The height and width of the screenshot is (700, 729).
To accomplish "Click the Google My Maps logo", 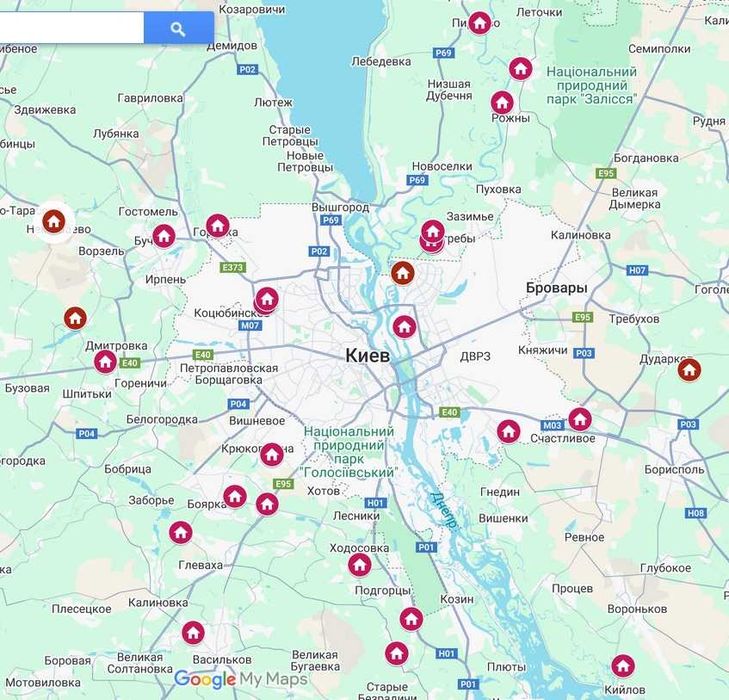I will point(240,679).
